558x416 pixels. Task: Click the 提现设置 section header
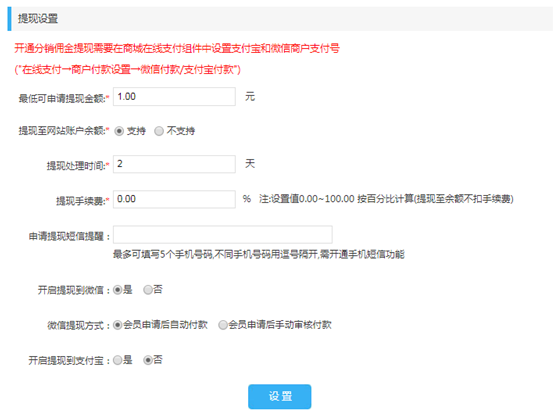pos(38,19)
